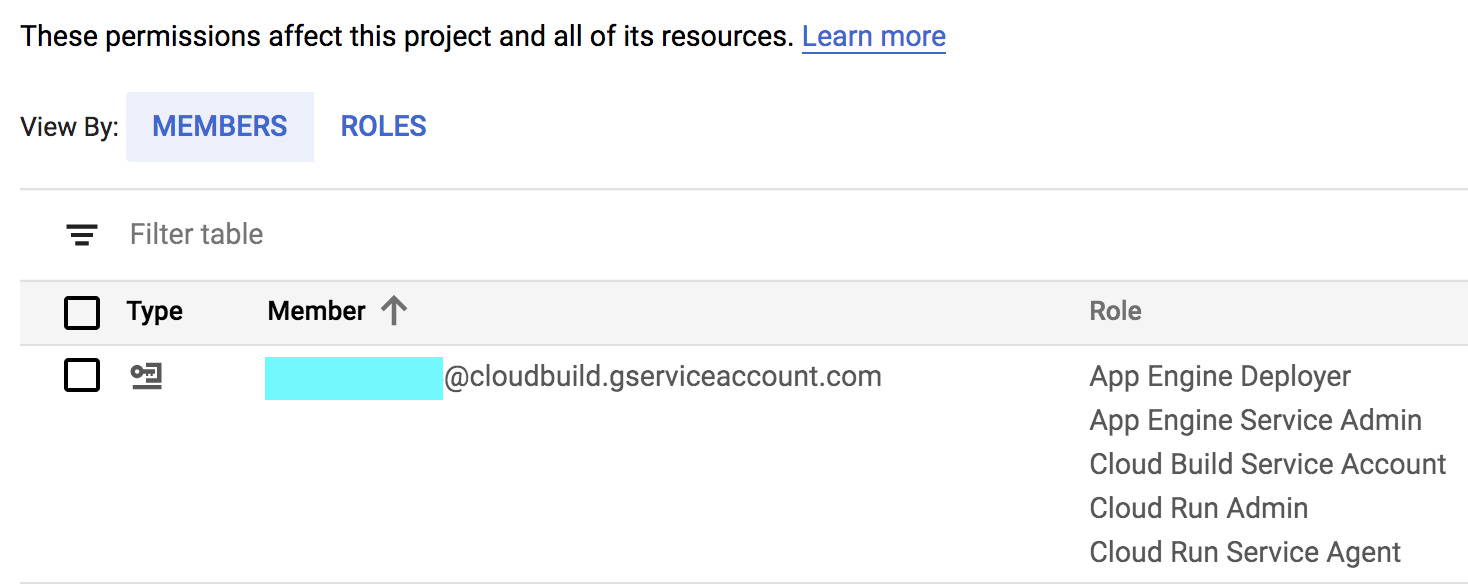This screenshot has height=586, width=1468.
Task: Click the Cloud Build Service Account role
Action: pyautogui.click(x=1267, y=465)
